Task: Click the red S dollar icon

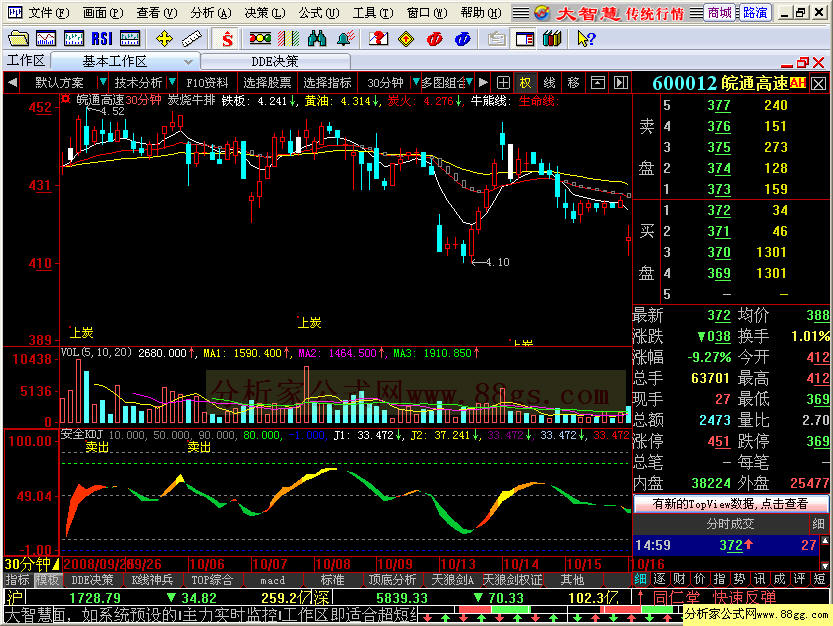Action: [x=227, y=39]
